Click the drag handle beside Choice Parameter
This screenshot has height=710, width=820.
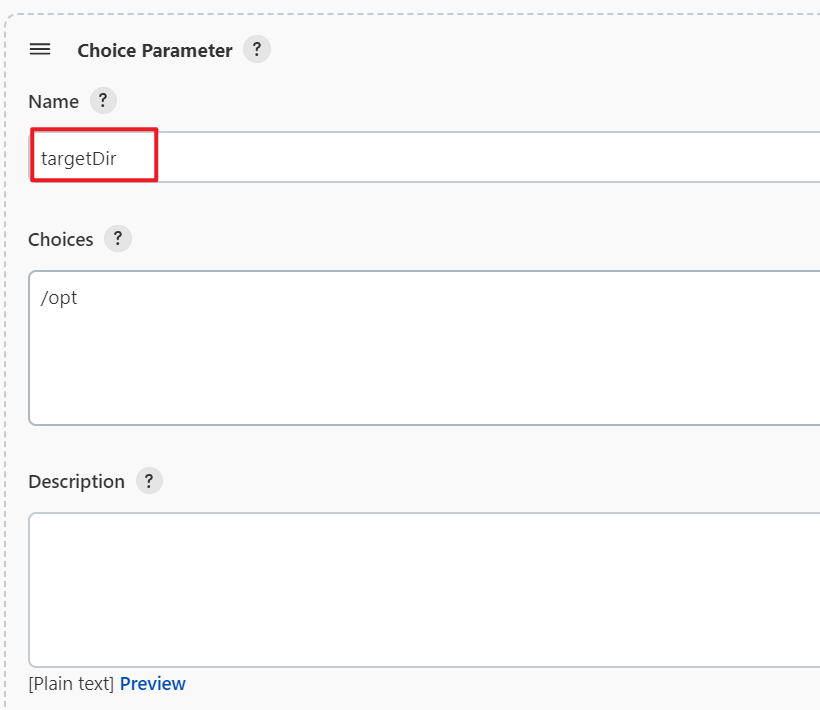[x=40, y=50]
